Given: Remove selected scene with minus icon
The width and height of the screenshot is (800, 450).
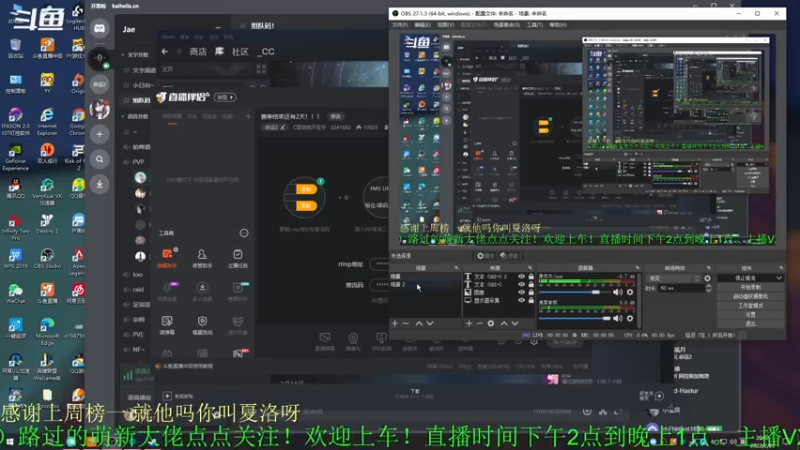Looking at the screenshot, I should tap(406, 323).
